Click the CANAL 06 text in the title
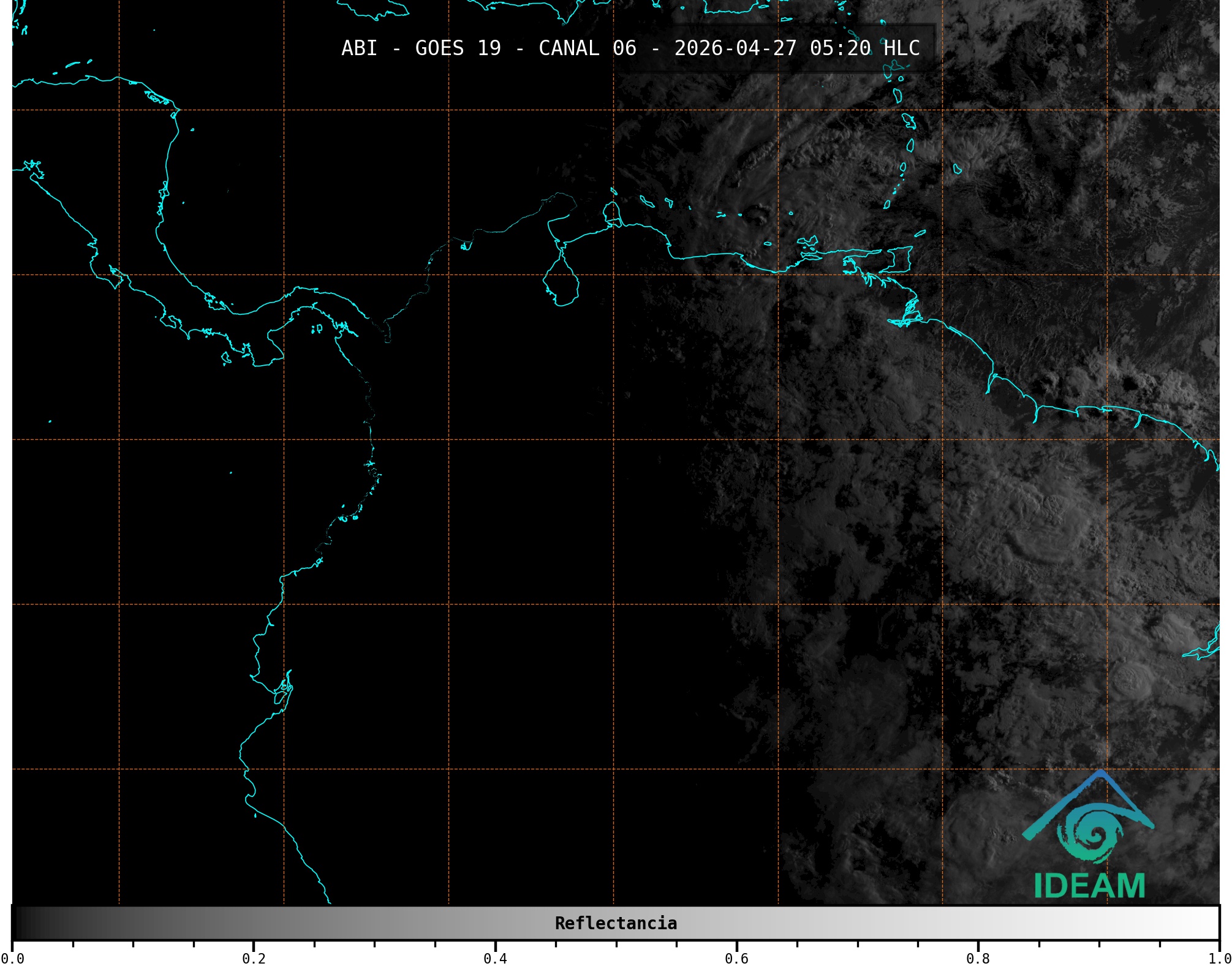 tap(587, 48)
